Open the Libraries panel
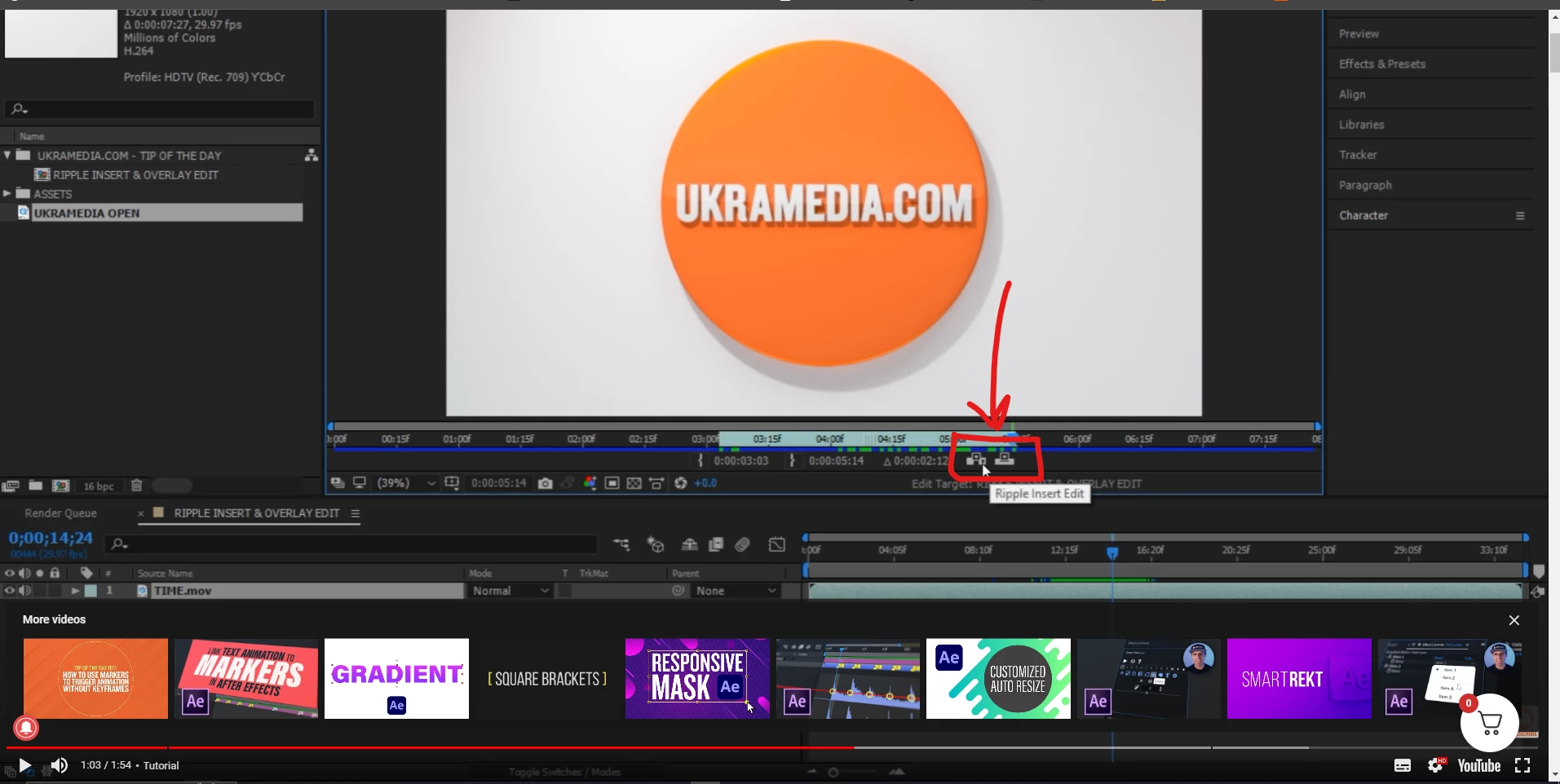The width and height of the screenshot is (1560, 784). [x=1361, y=125]
